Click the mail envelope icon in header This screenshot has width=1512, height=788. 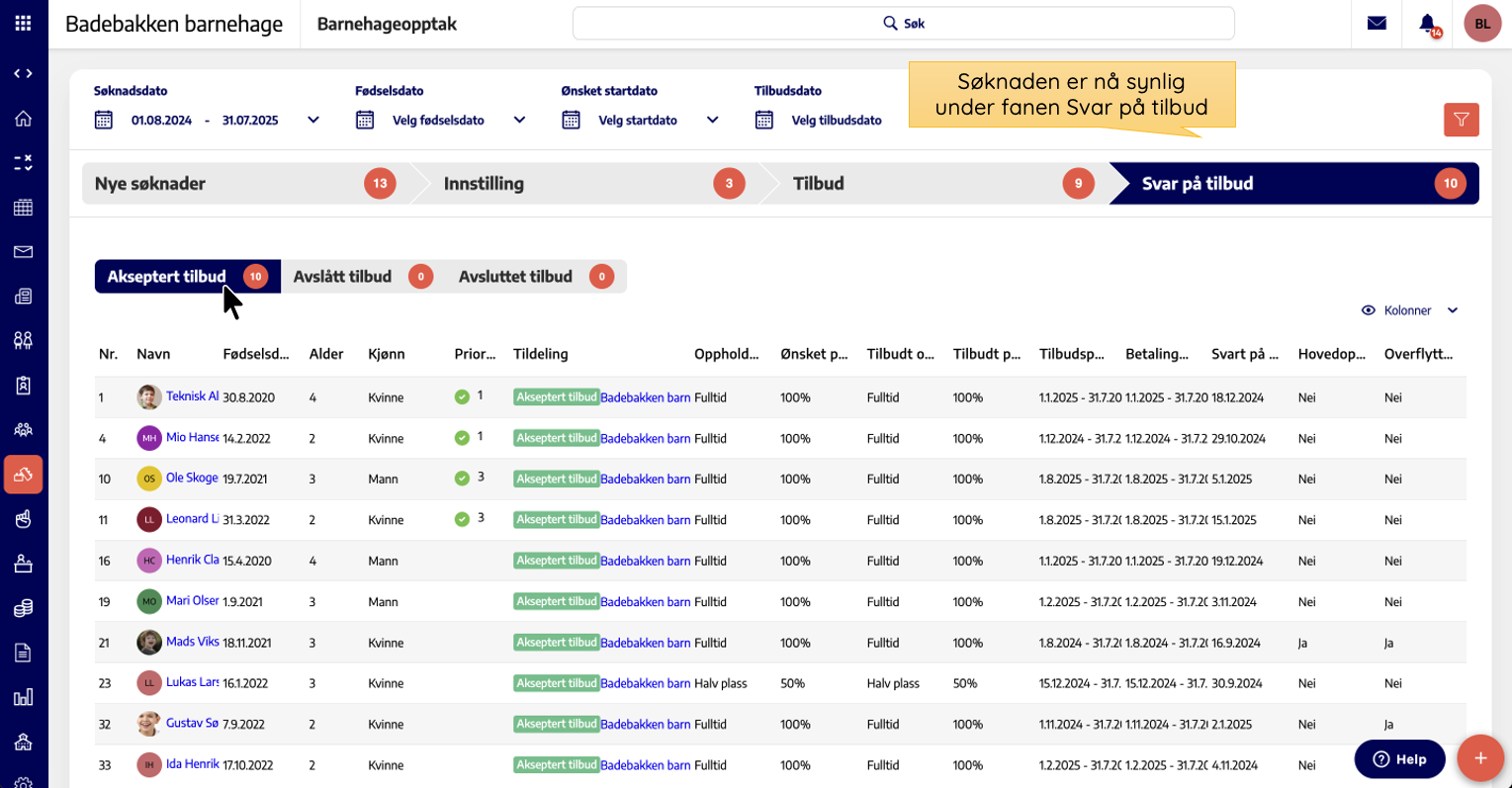pyautogui.click(x=1377, y=24)
